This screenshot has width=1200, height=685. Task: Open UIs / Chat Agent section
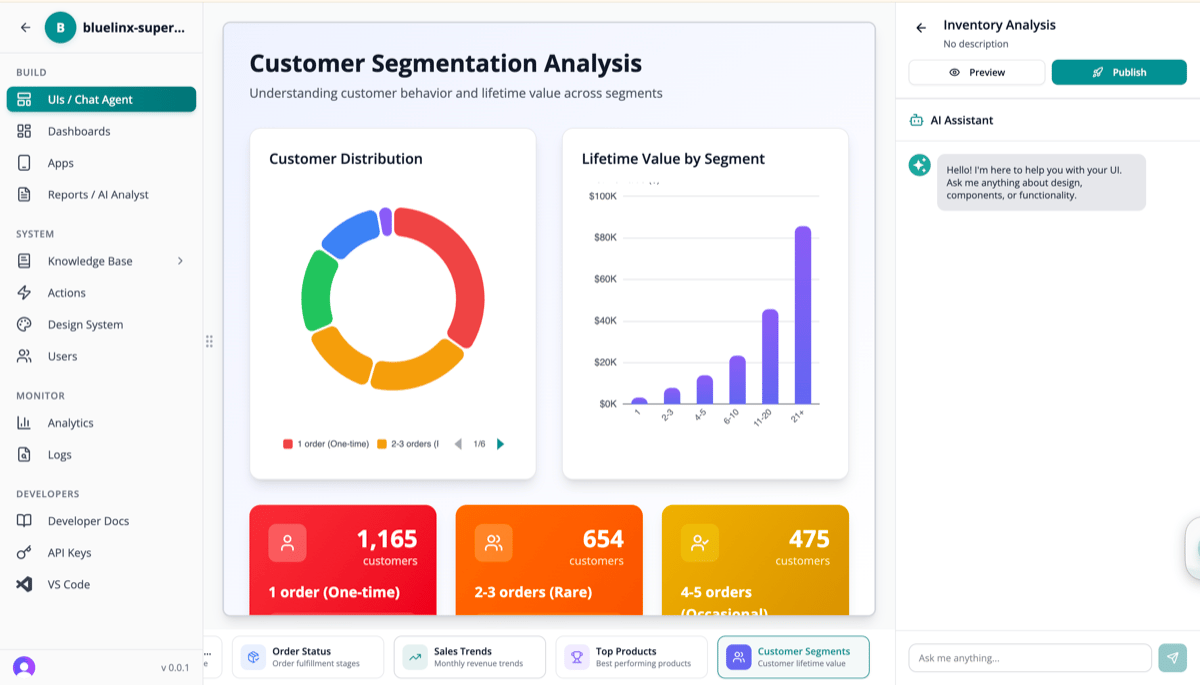coord(101,99)
